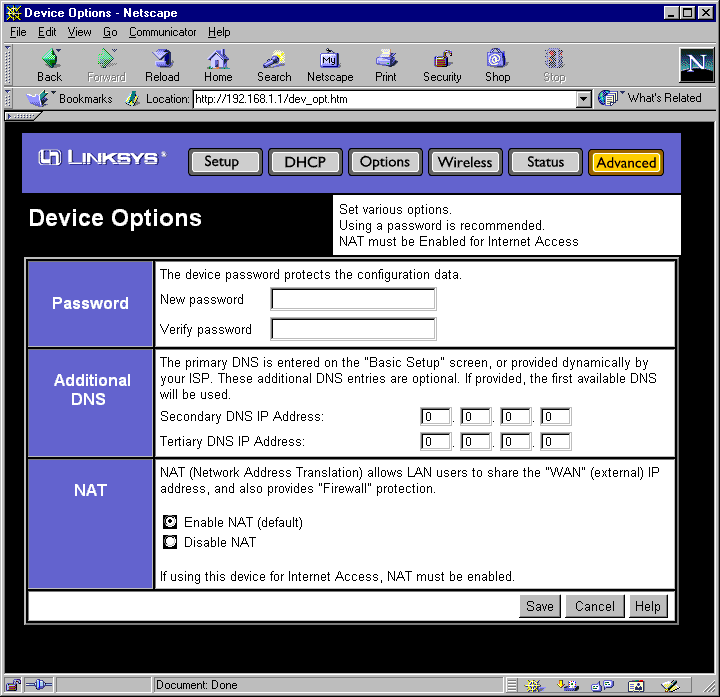Select the Disable NAT radio button
This screenshot has height=697, width=720.
pos(170,542)
